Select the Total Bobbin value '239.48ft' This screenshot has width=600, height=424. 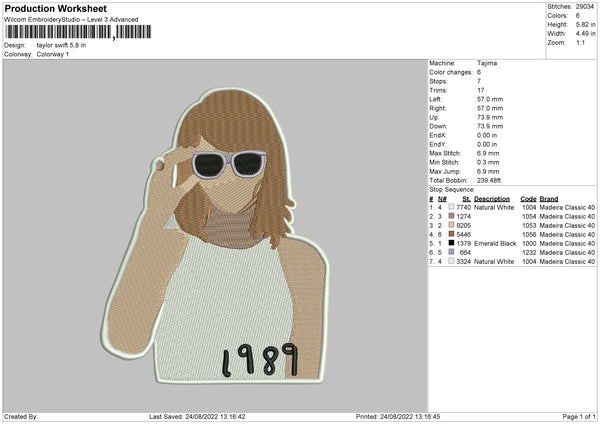pos(489,180)
